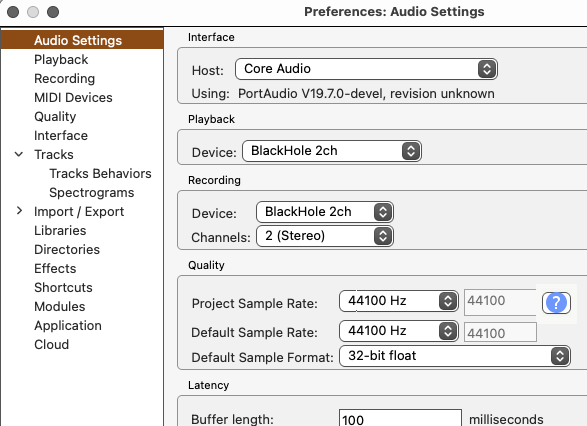The height and width of the screenshot is (426, 587).
Task: Open the Libraries preferences page
Action: (x=60, y=230)
